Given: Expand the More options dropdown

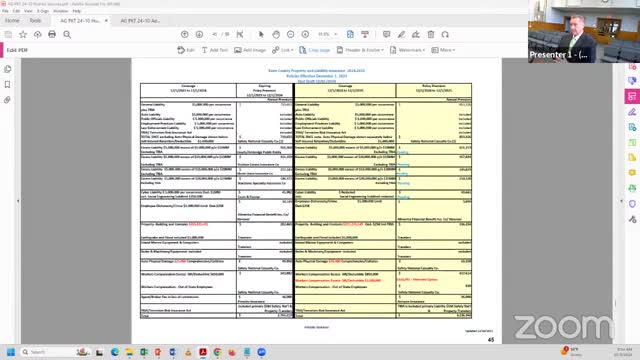Looking at the screenshot, I should click(x=443, y=50).
